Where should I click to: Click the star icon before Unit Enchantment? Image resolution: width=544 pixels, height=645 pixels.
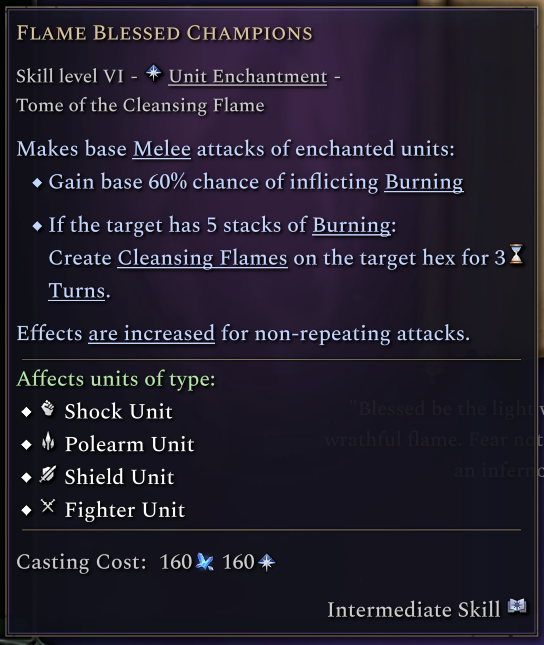153,73
